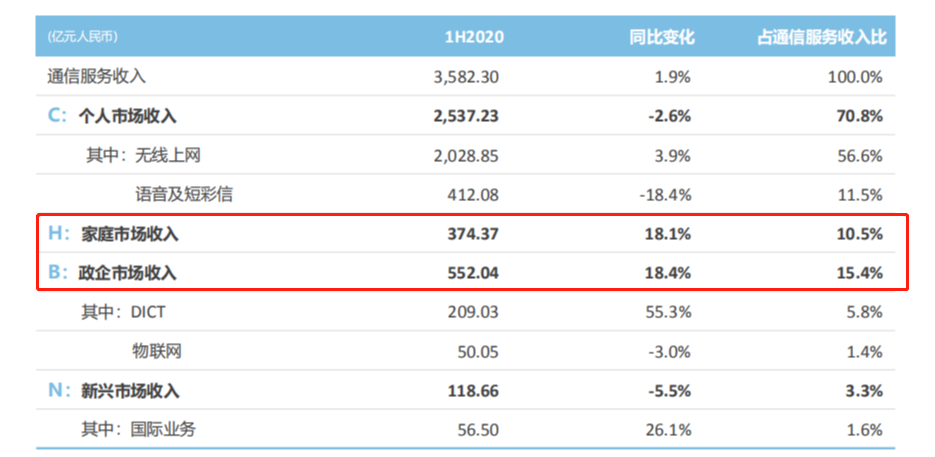Viewport: 935px width, 457px height.
Task: Click the "同比变化" column header
Action: click(x=661, y=37)
